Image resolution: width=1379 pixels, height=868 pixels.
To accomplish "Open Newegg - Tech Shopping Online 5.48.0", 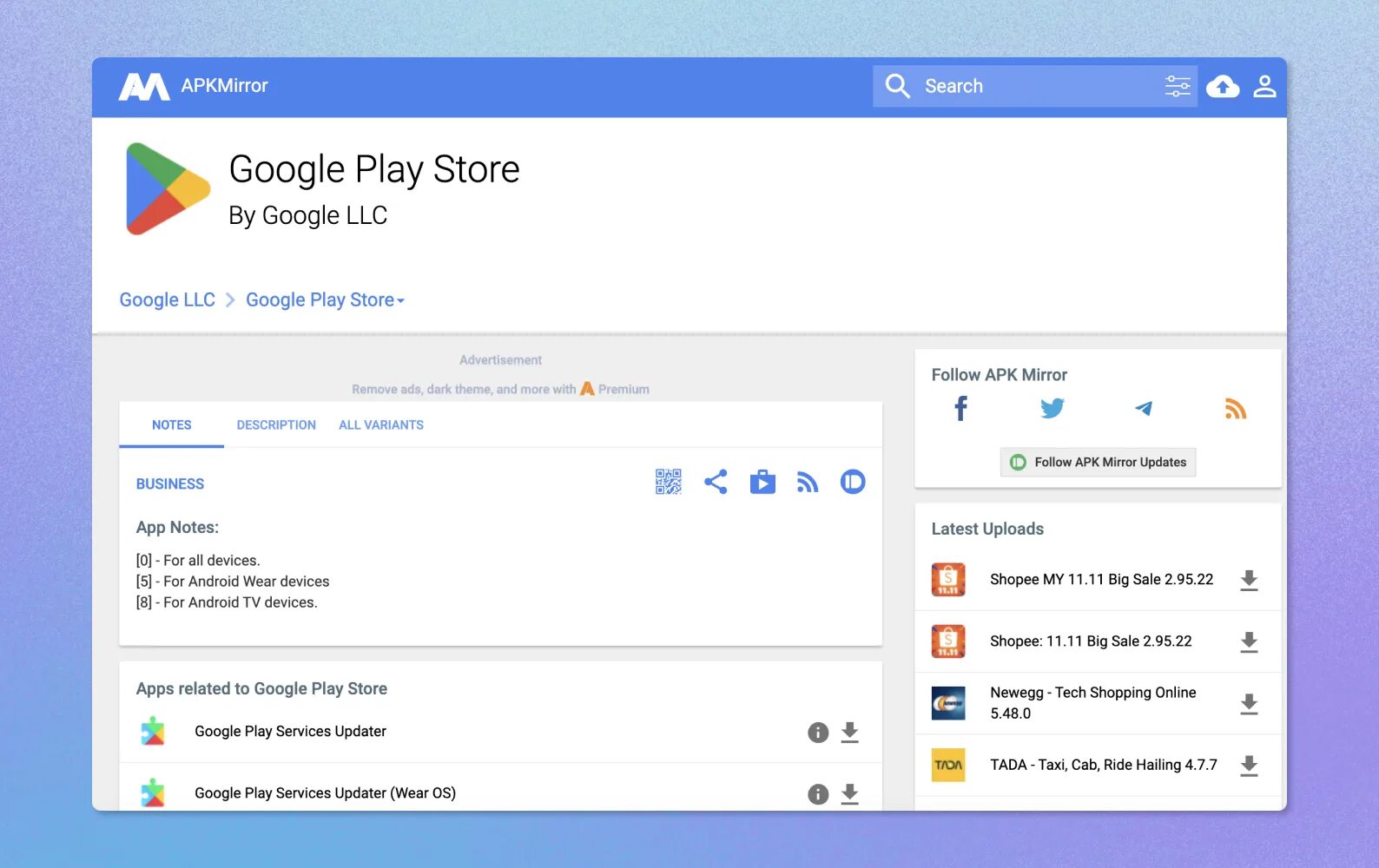I will click(x=1092, y=703).
